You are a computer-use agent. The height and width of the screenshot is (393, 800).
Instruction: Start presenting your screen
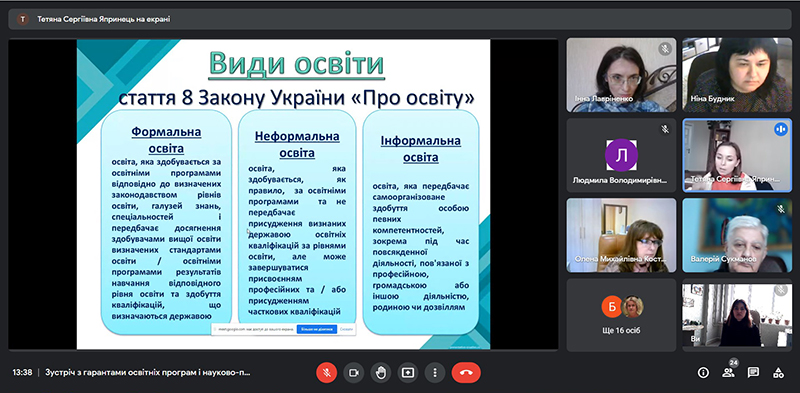(x=408, y=373)
